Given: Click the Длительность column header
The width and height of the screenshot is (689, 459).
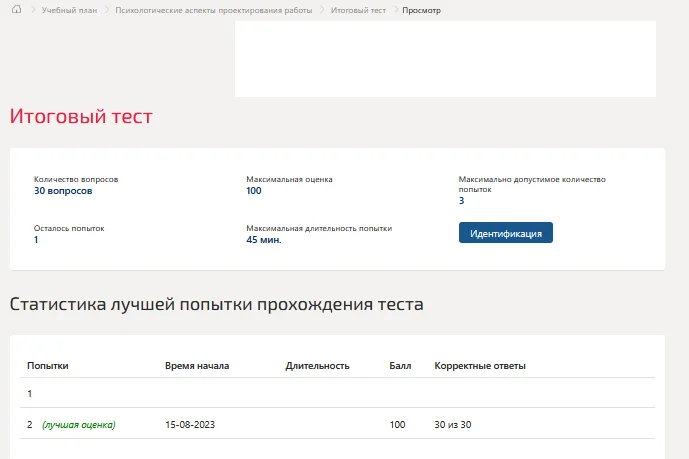Looking at the screenshot, I should (x=317, y=366).
